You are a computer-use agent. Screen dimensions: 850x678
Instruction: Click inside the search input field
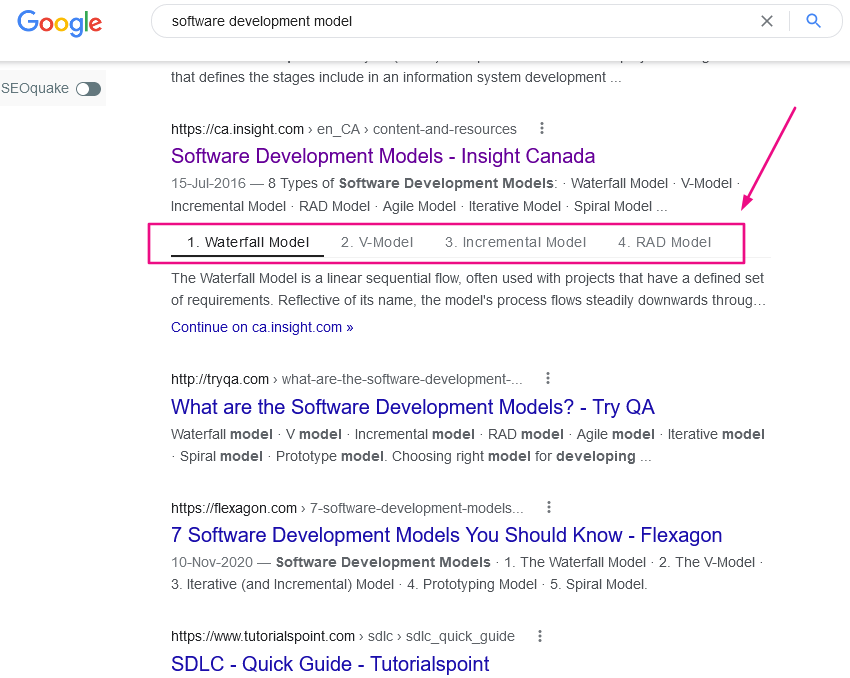pos(400,21)
